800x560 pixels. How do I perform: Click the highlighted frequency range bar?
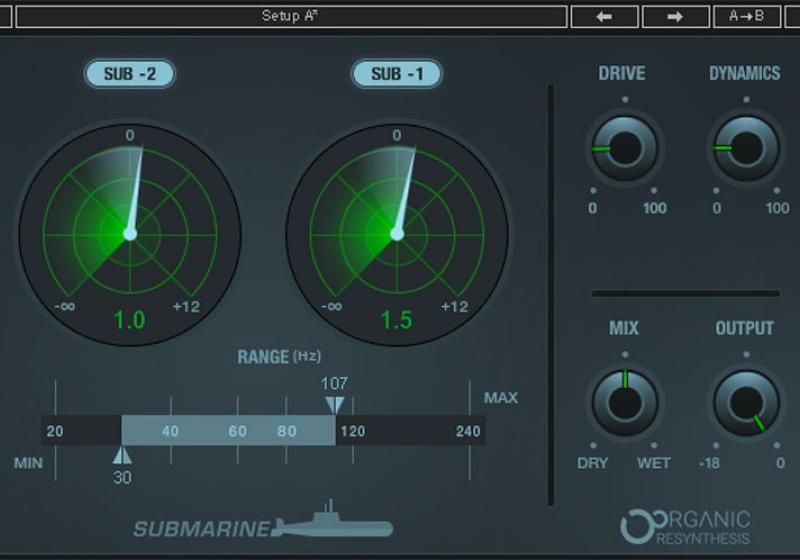228,431
